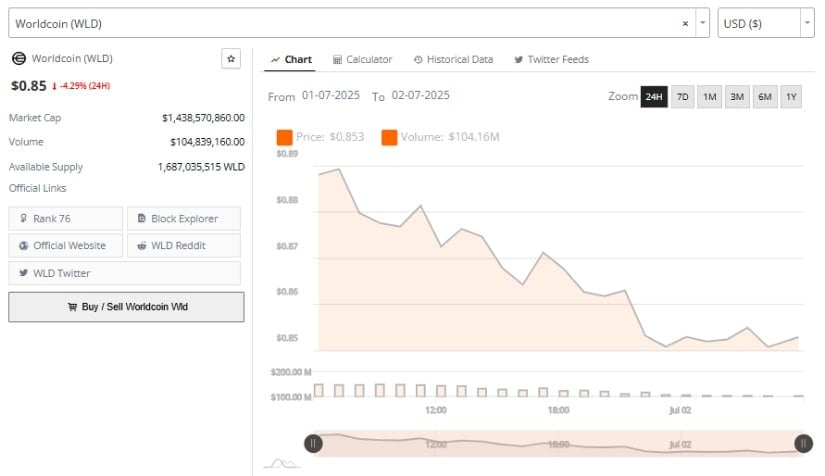Select the 24H zoom range
Screen dimensions: 825x476
point(654,97)
